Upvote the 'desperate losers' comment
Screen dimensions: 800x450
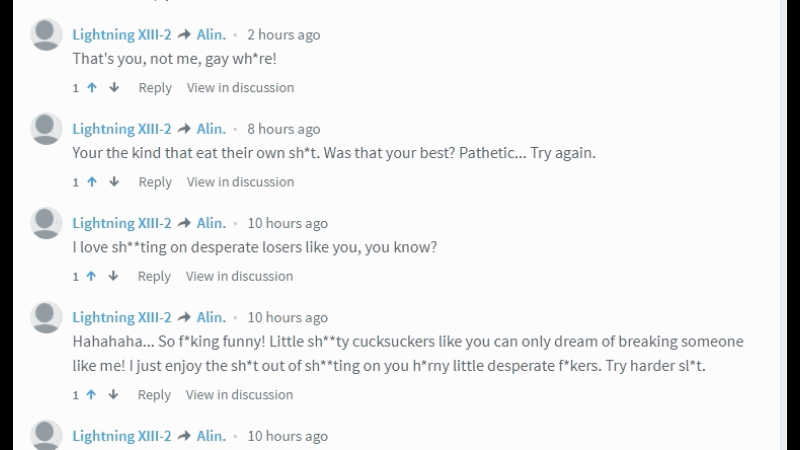click(92, 276)
